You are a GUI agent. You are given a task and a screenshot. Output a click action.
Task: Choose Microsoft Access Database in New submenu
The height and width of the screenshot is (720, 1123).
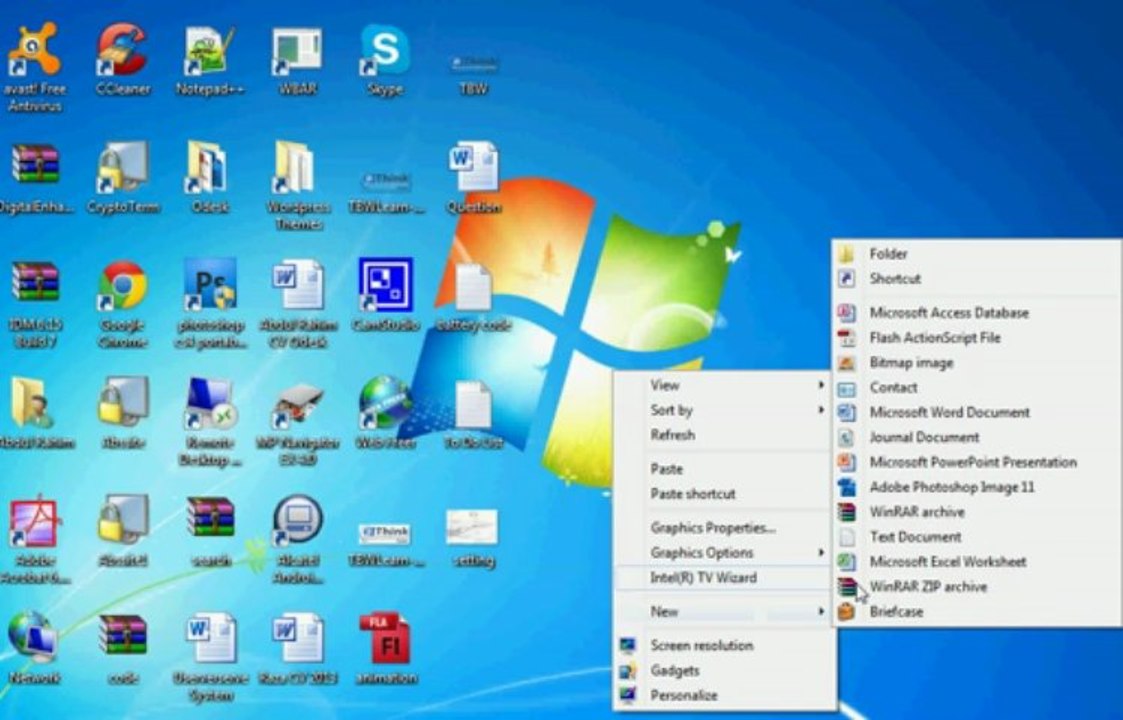977,313
